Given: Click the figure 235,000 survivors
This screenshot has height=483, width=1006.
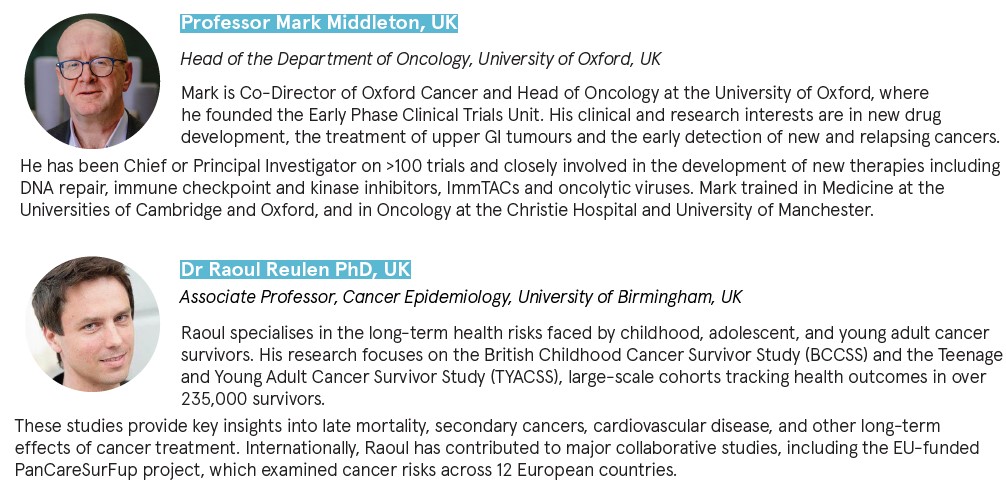Looking at the screenshot, I should [x=252, y=399].
